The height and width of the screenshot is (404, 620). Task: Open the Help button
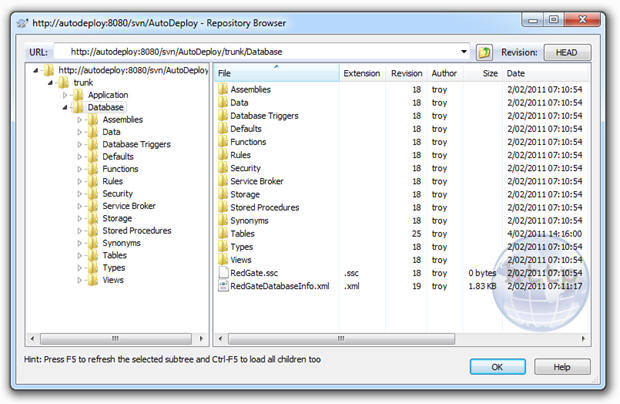(562, 367)
